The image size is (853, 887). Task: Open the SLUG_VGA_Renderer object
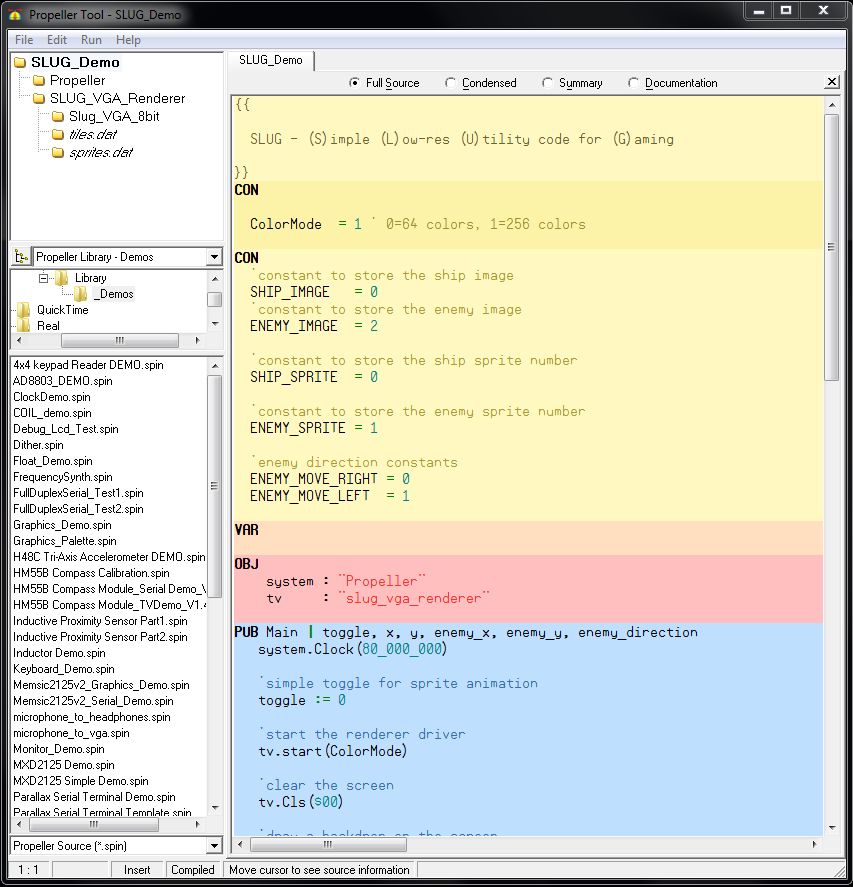coord(113,97)
